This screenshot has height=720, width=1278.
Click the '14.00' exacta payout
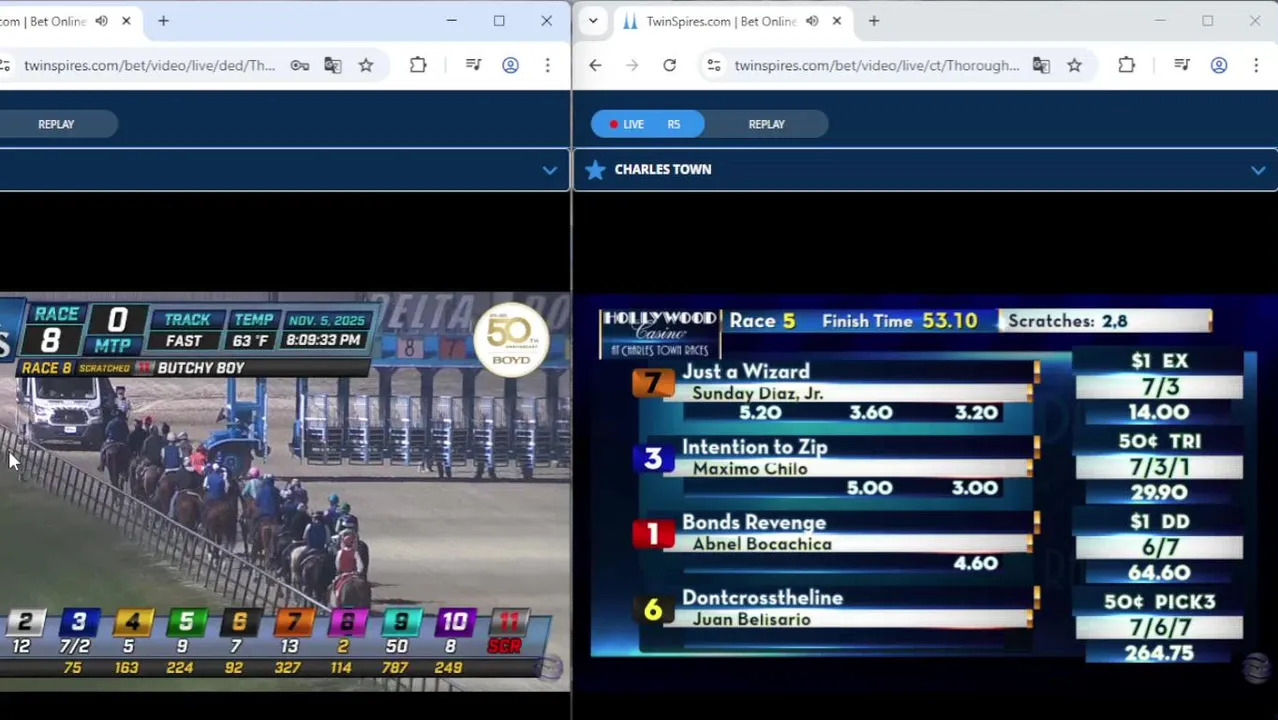coord(1159,412)
